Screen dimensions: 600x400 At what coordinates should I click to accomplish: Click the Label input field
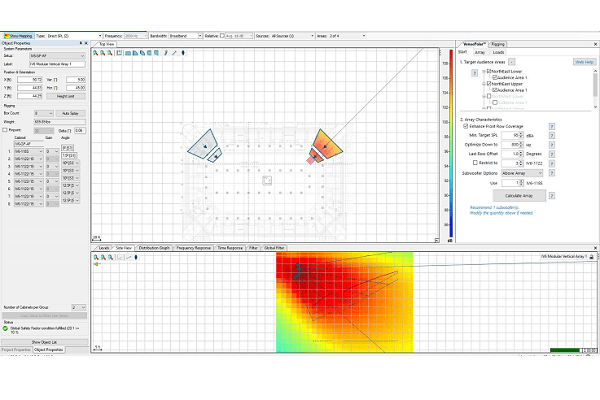pyautogui.click(x=57, y=64)
